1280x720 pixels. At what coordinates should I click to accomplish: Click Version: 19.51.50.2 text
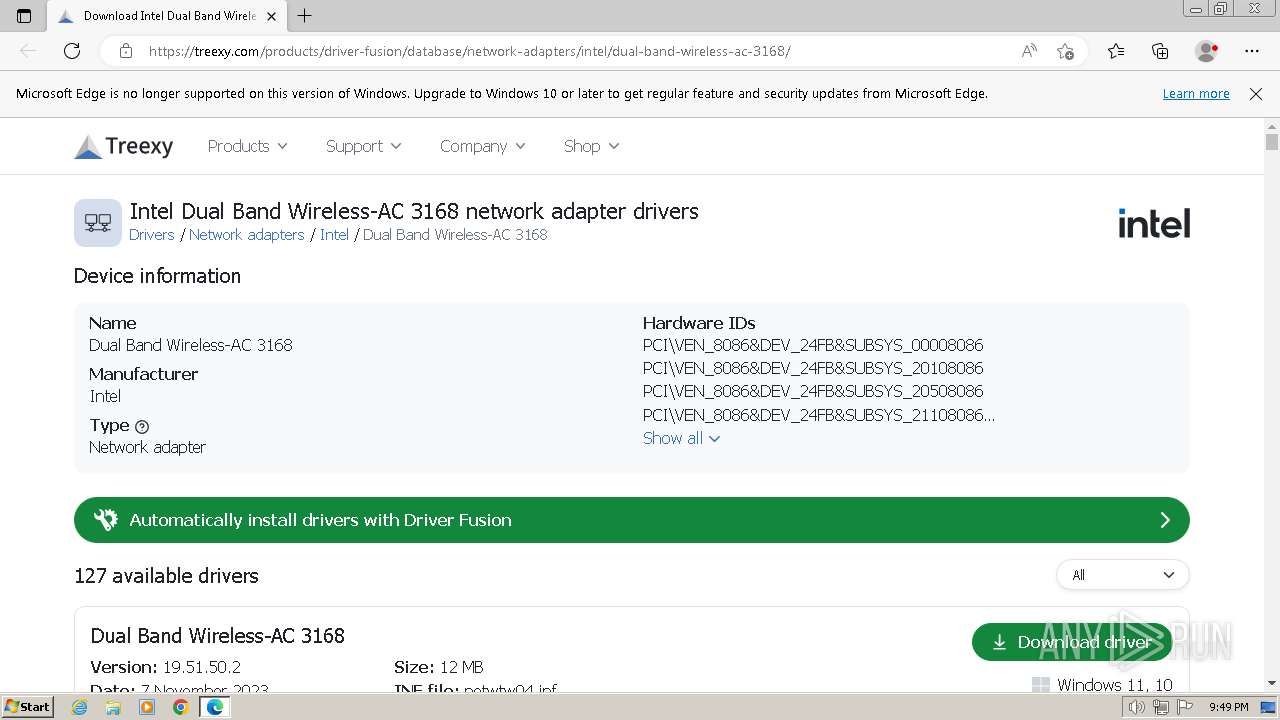coord(166,667)
